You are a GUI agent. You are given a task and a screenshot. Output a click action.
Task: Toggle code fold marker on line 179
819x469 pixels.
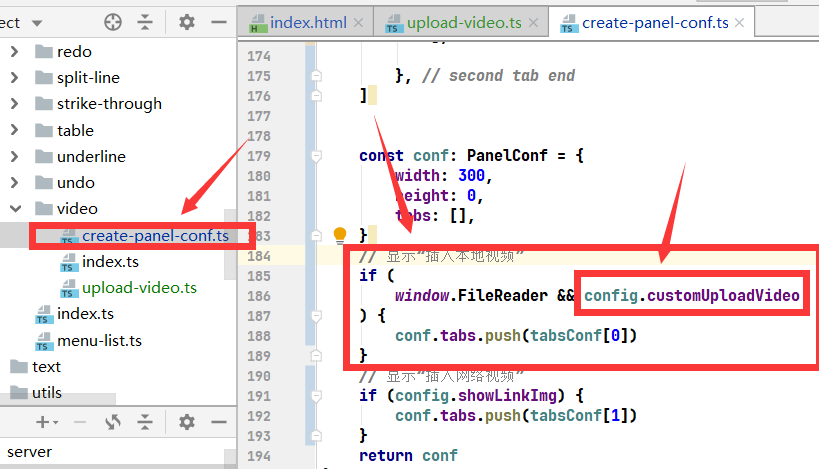click(316, 156)
